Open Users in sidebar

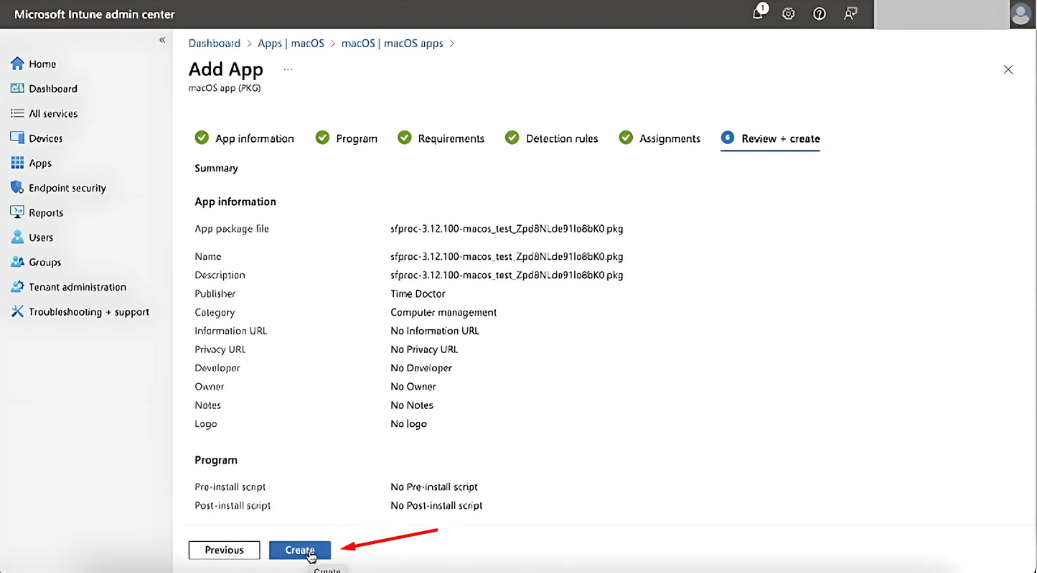[32, 238]
